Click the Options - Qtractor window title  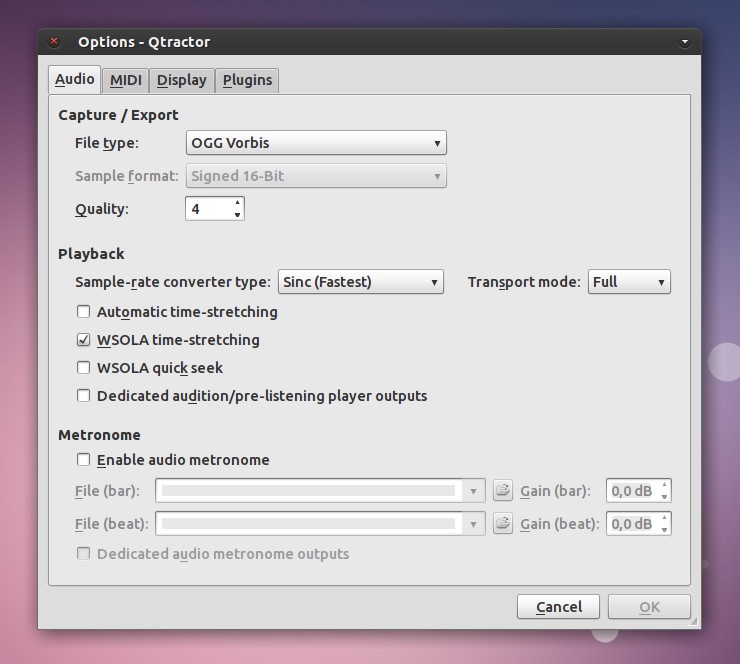tap(144, 42)
